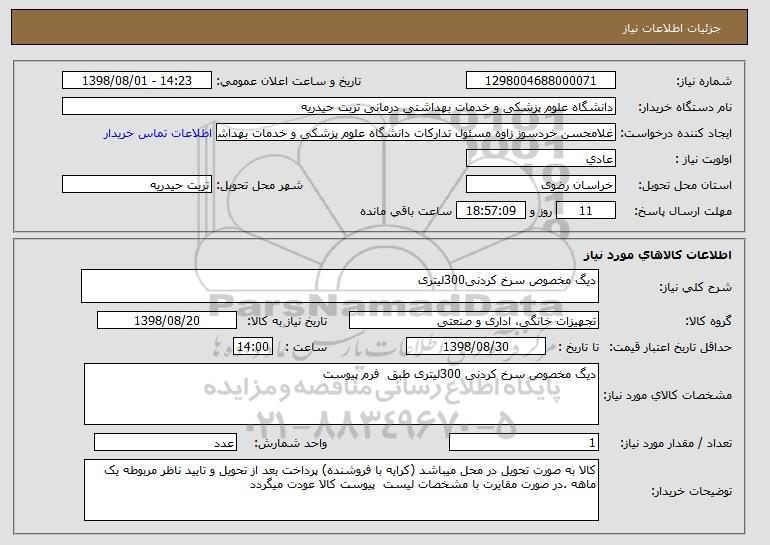
Task: Click the گروه کالا label
Action: [x=709, y=321]
